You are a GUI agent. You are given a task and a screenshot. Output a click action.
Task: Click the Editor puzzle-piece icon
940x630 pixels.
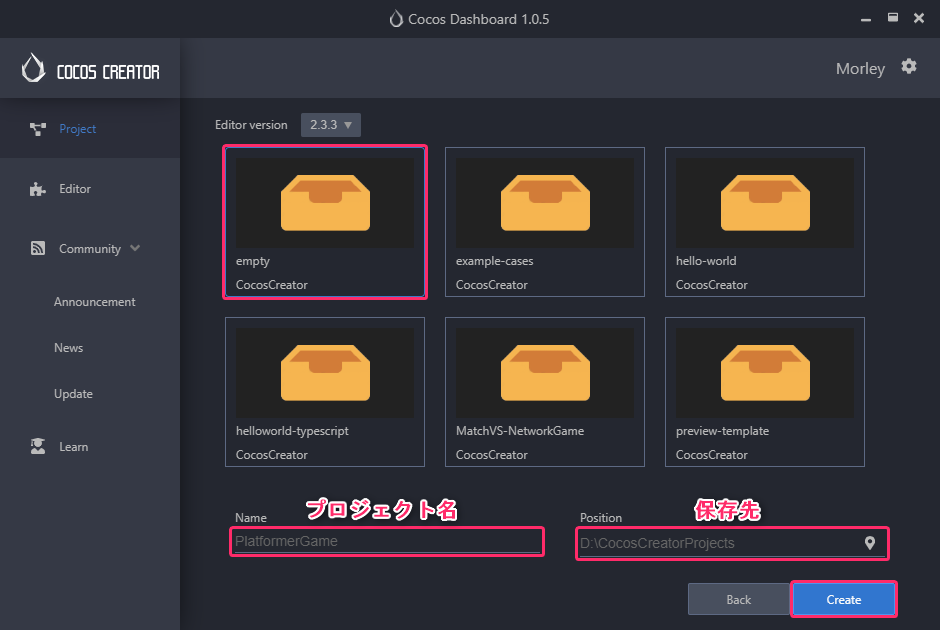click(x=38, y=189)
